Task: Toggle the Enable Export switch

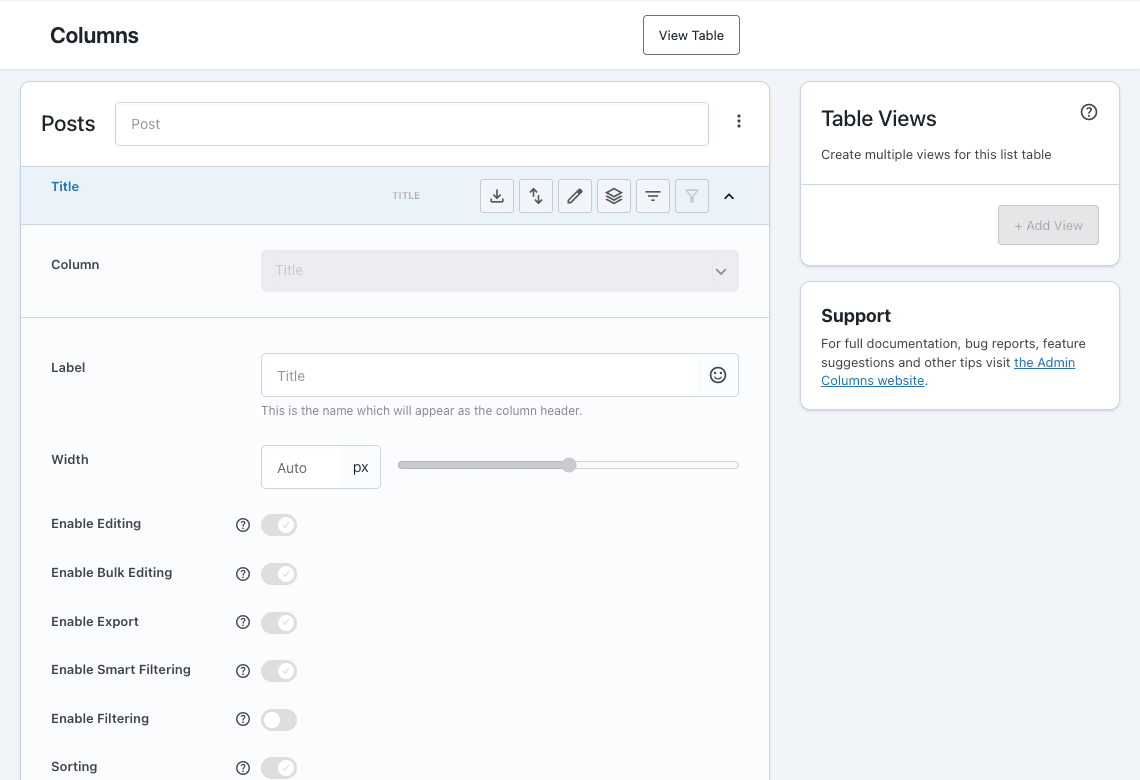Action: (279, 622)
